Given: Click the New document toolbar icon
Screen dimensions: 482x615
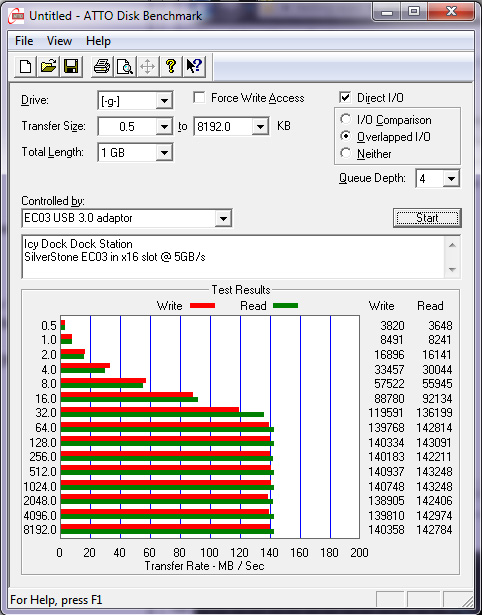Looking at the screenshot, I should [25, 66].
